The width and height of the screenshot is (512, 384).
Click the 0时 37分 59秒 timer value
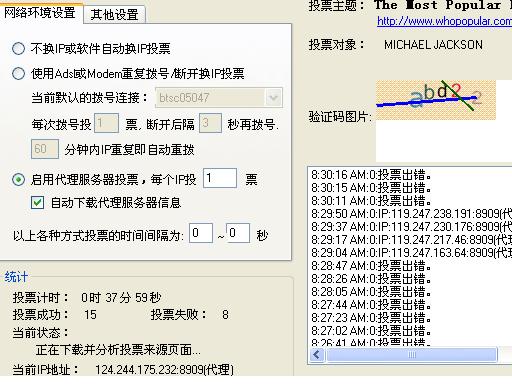click(x=121, y=297)
